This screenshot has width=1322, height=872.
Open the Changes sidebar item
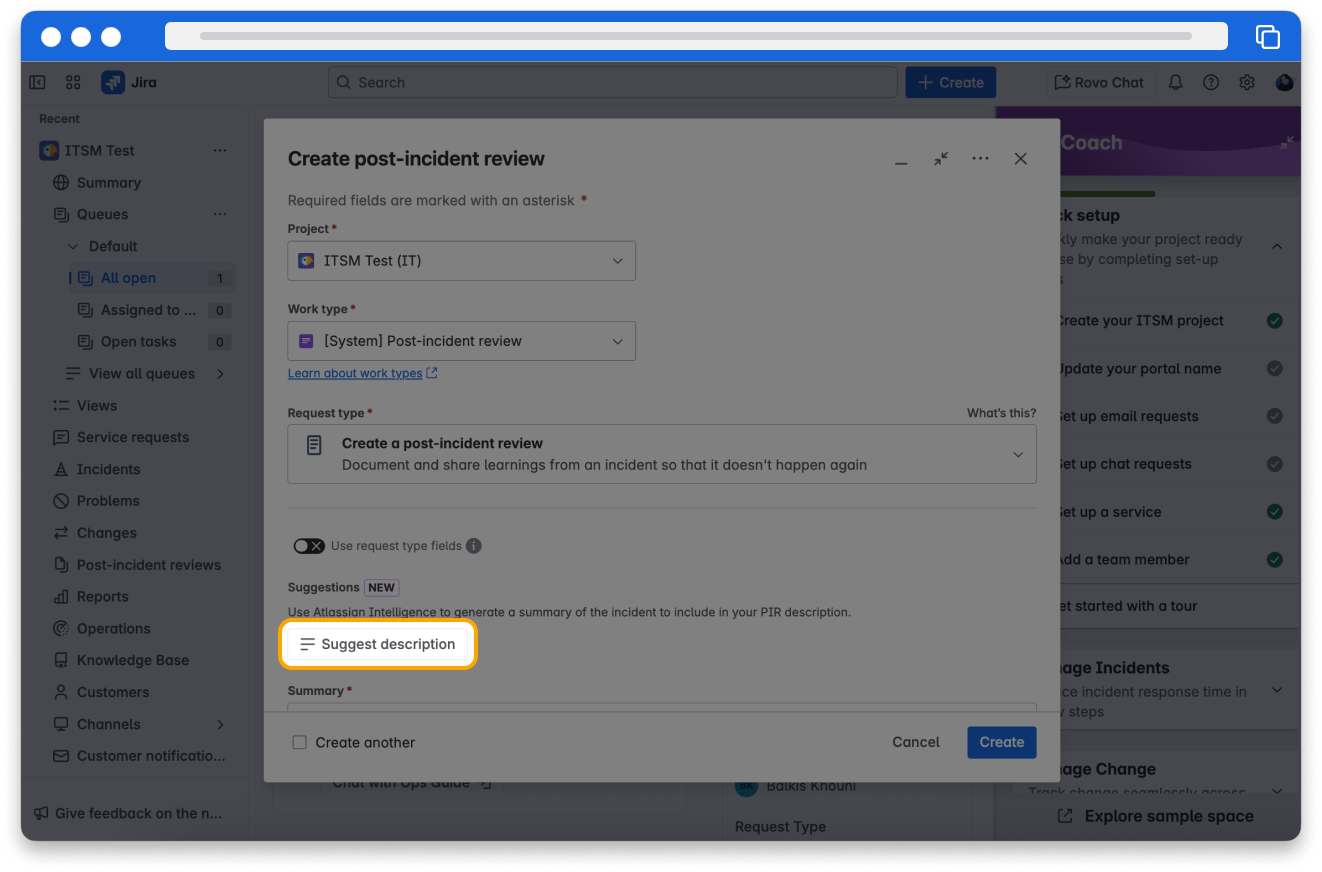(107, 533)
